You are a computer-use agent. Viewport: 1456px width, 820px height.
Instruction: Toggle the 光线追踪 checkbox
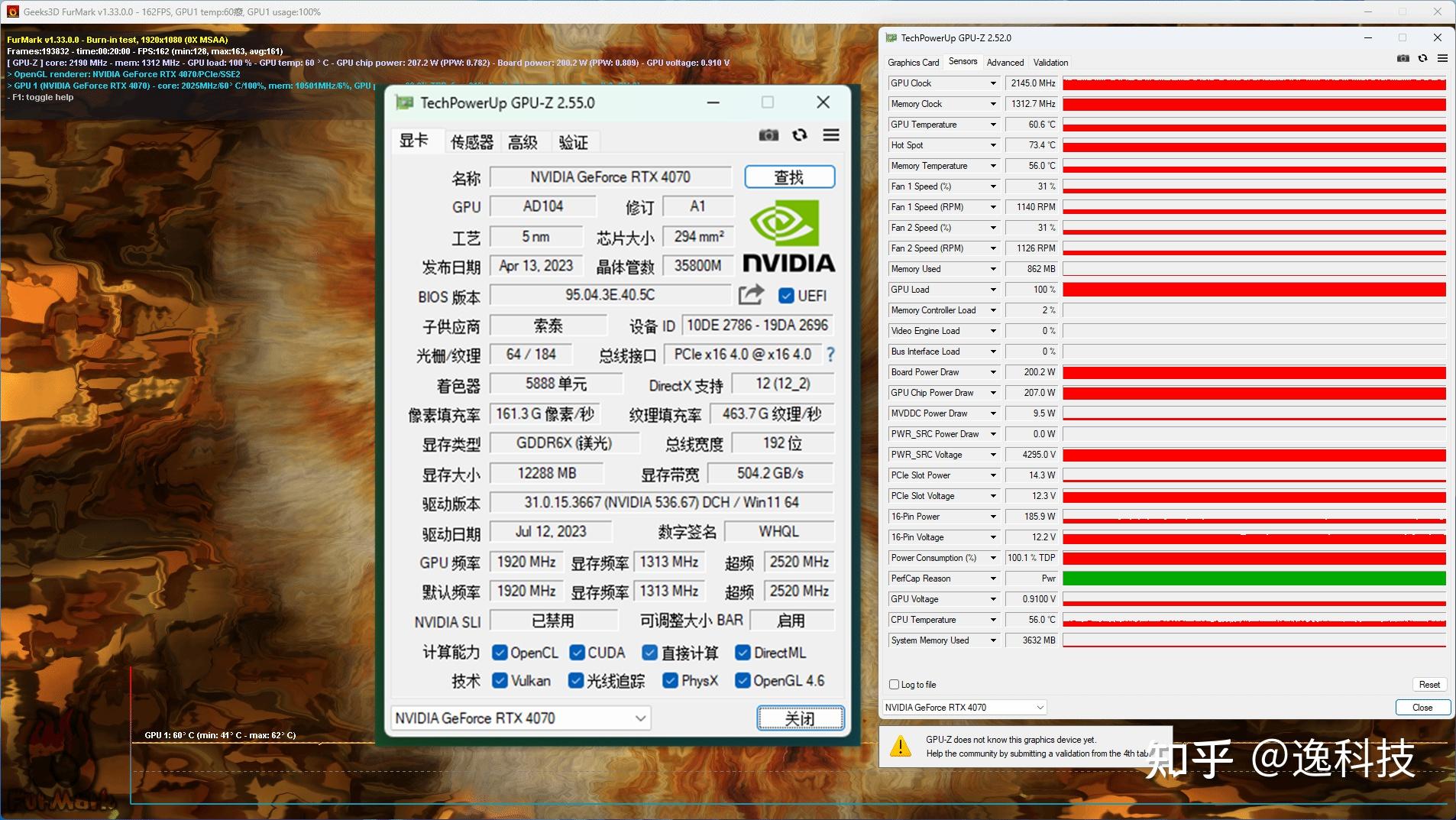576,680
